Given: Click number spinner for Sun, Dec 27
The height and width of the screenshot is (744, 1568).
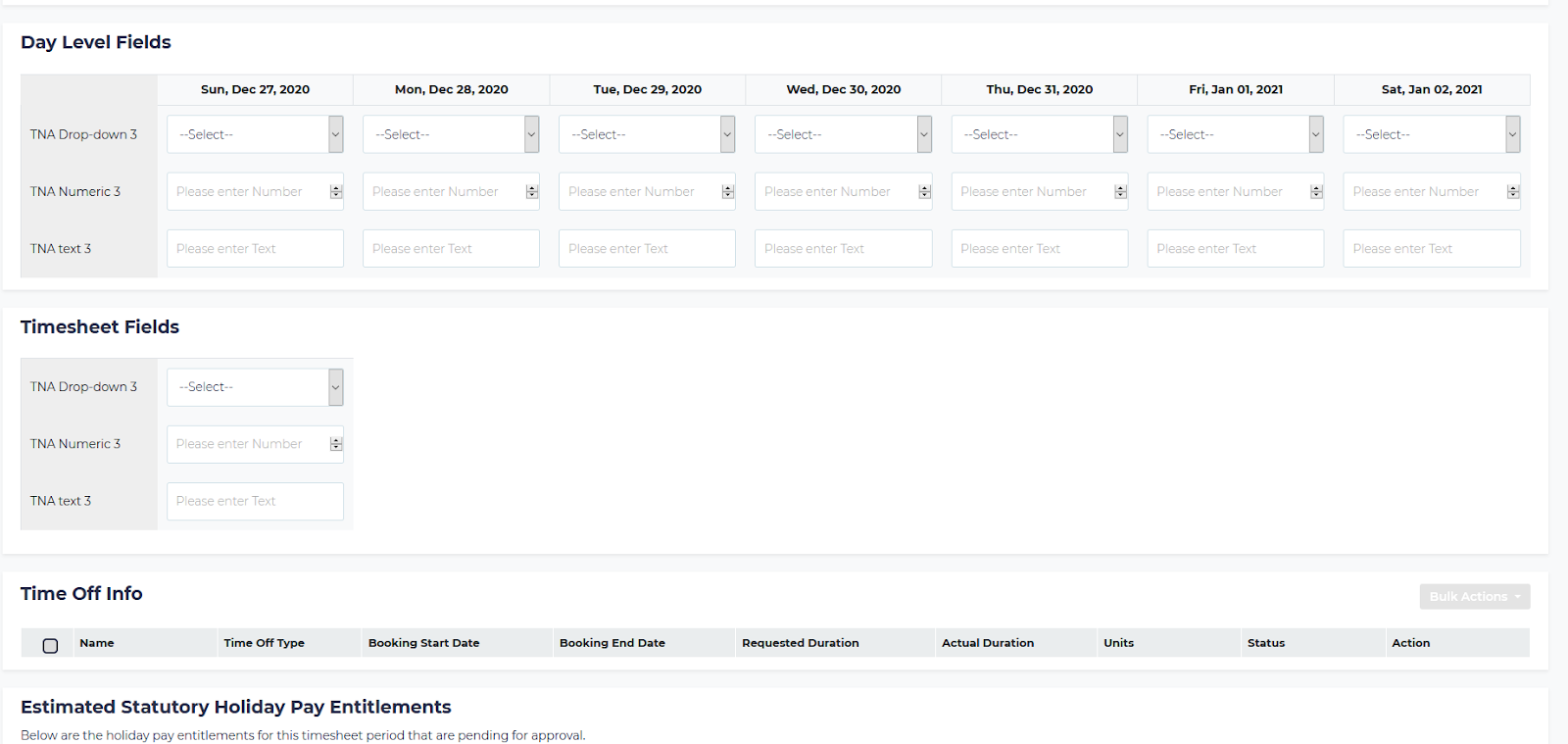Looking at the screenshot, I should click(336, 192).
